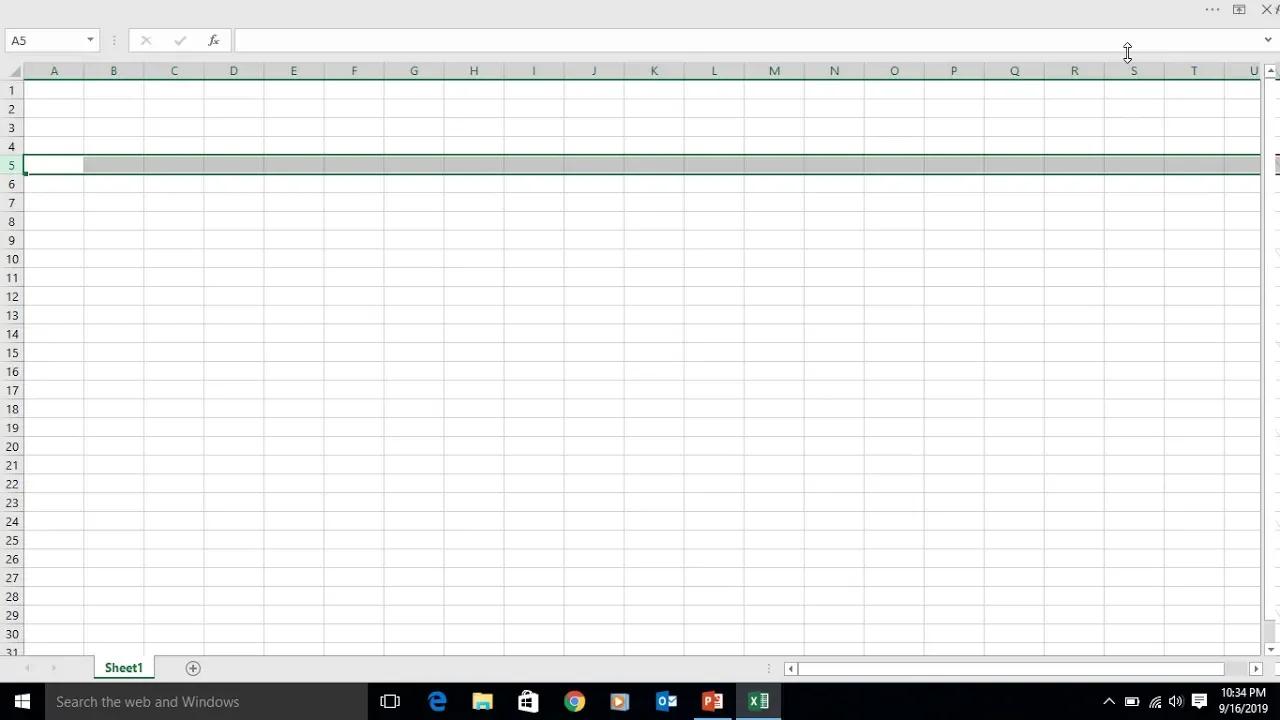1280x720 pixels.
Task: Launch Microsoft Edge from the taskbar
Action: point(437,701)
